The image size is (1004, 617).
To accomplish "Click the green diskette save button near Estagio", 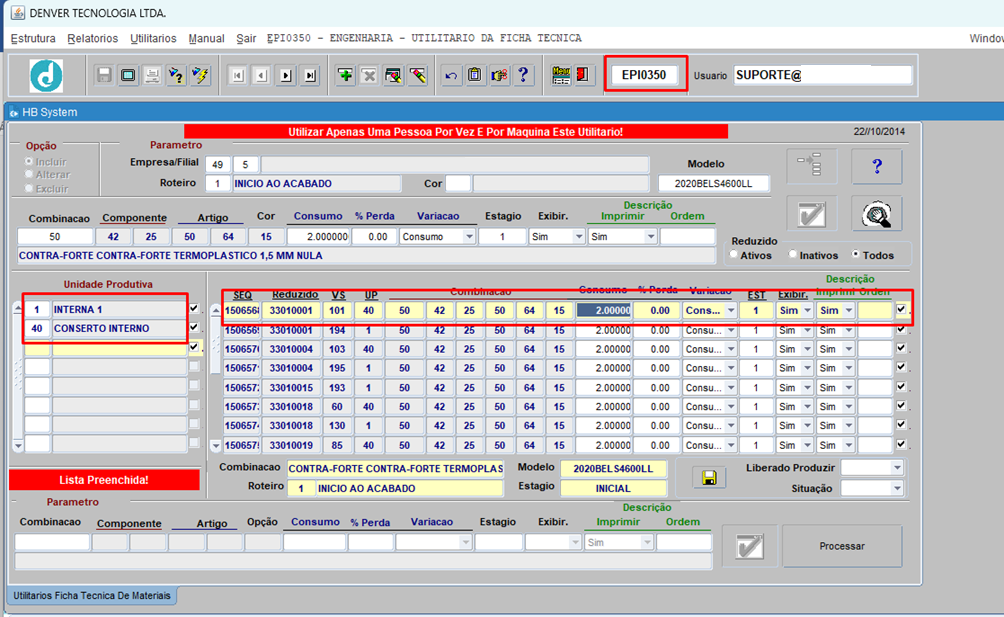I will tap(709, 477).
